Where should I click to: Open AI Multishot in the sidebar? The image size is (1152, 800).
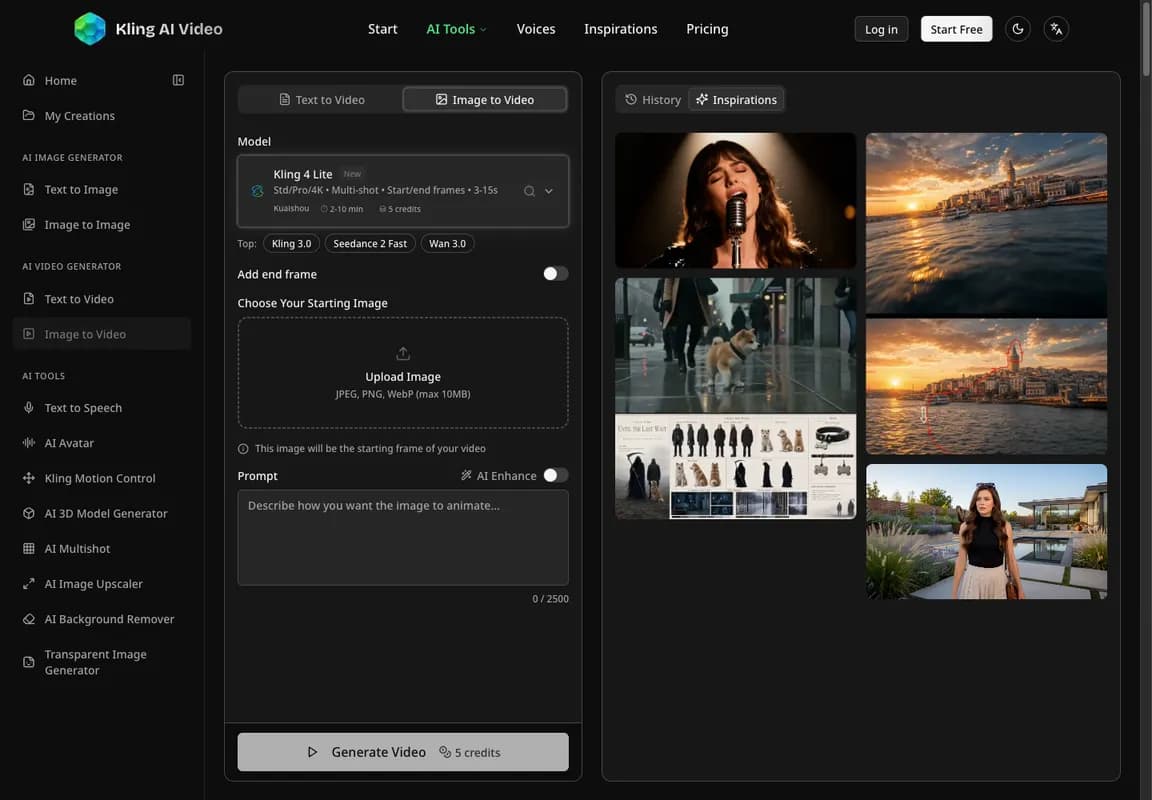pyautogui.click(x=102, y=549)
